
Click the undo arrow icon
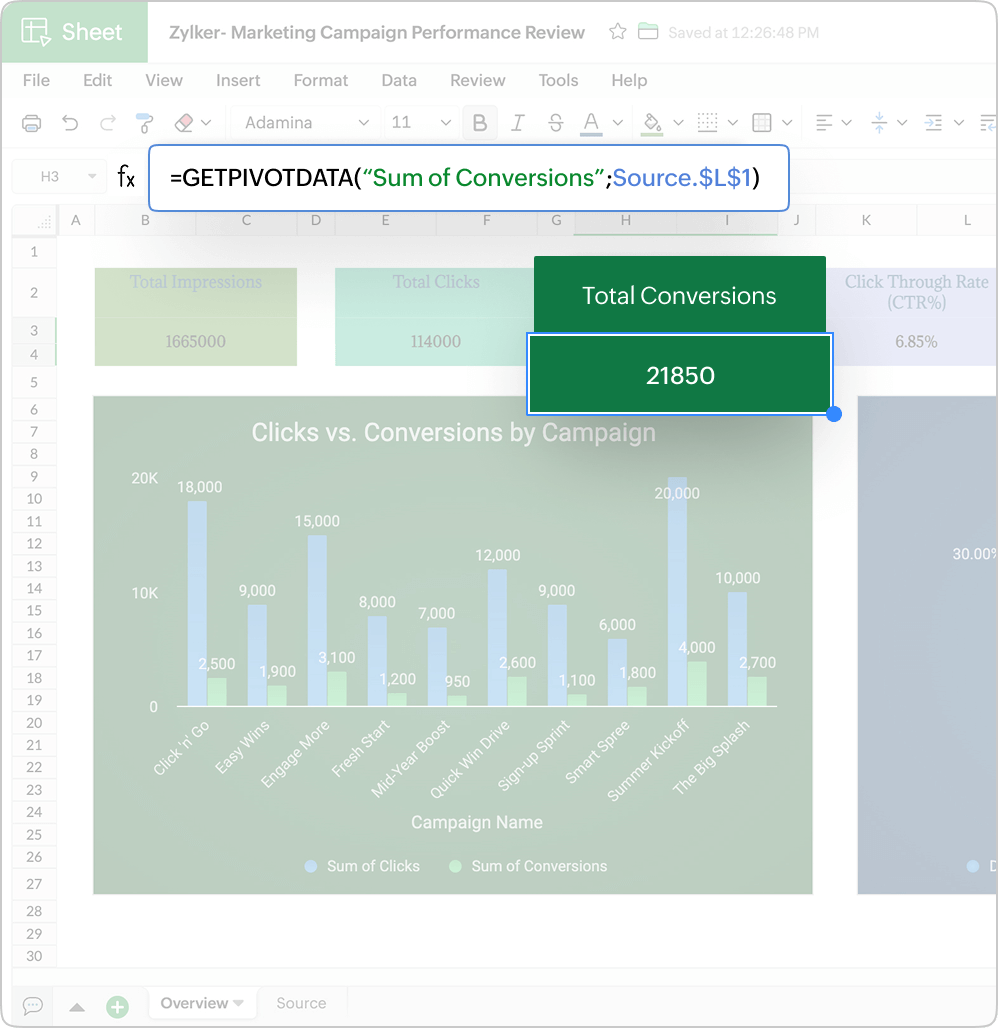pyautogui.click(x=70, y=123)
